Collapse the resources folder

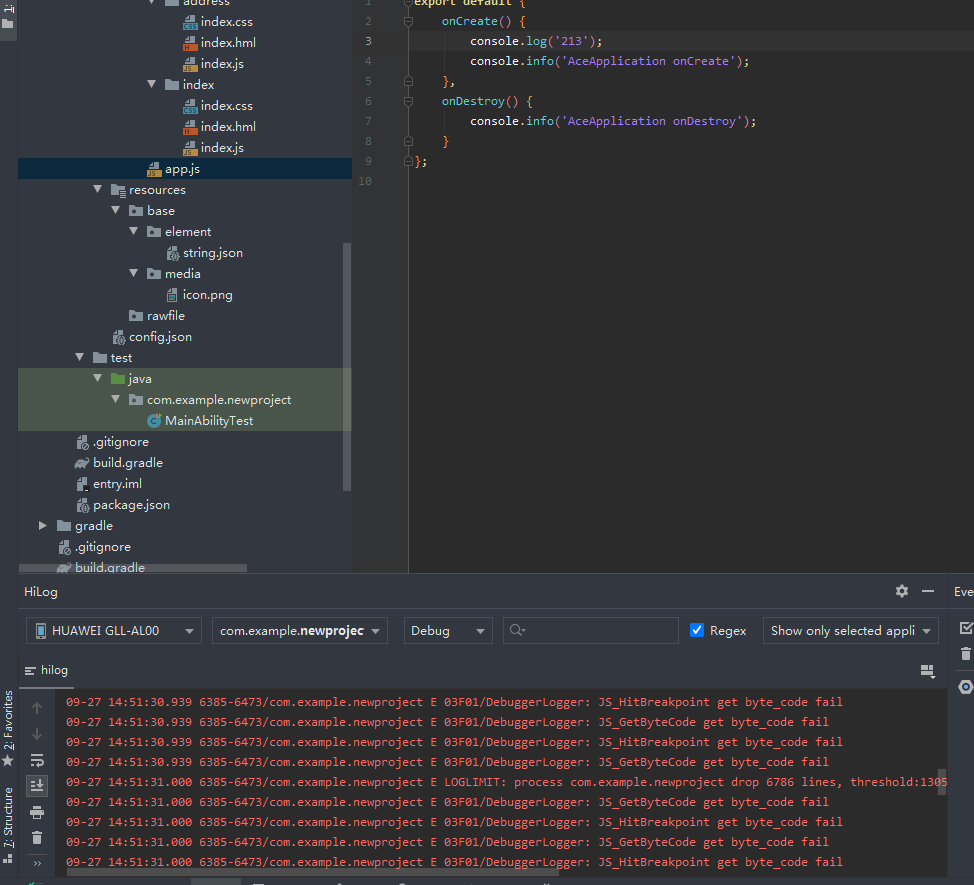(x=98, y=189)
